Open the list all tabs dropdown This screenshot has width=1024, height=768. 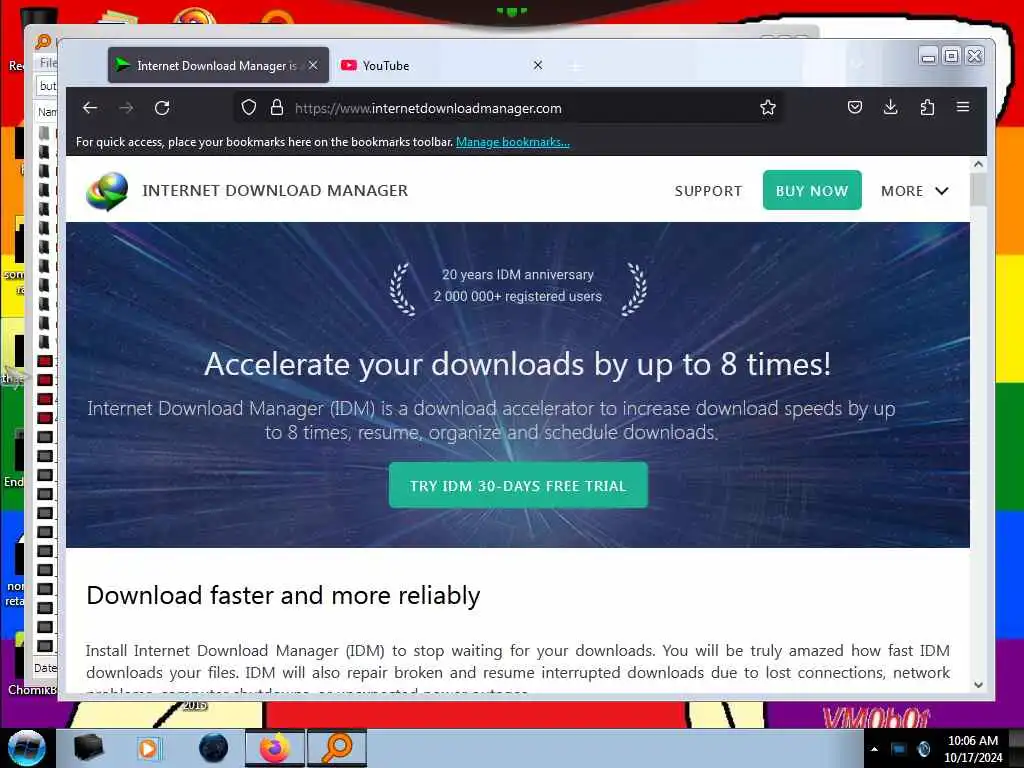(x=857, y=65)
